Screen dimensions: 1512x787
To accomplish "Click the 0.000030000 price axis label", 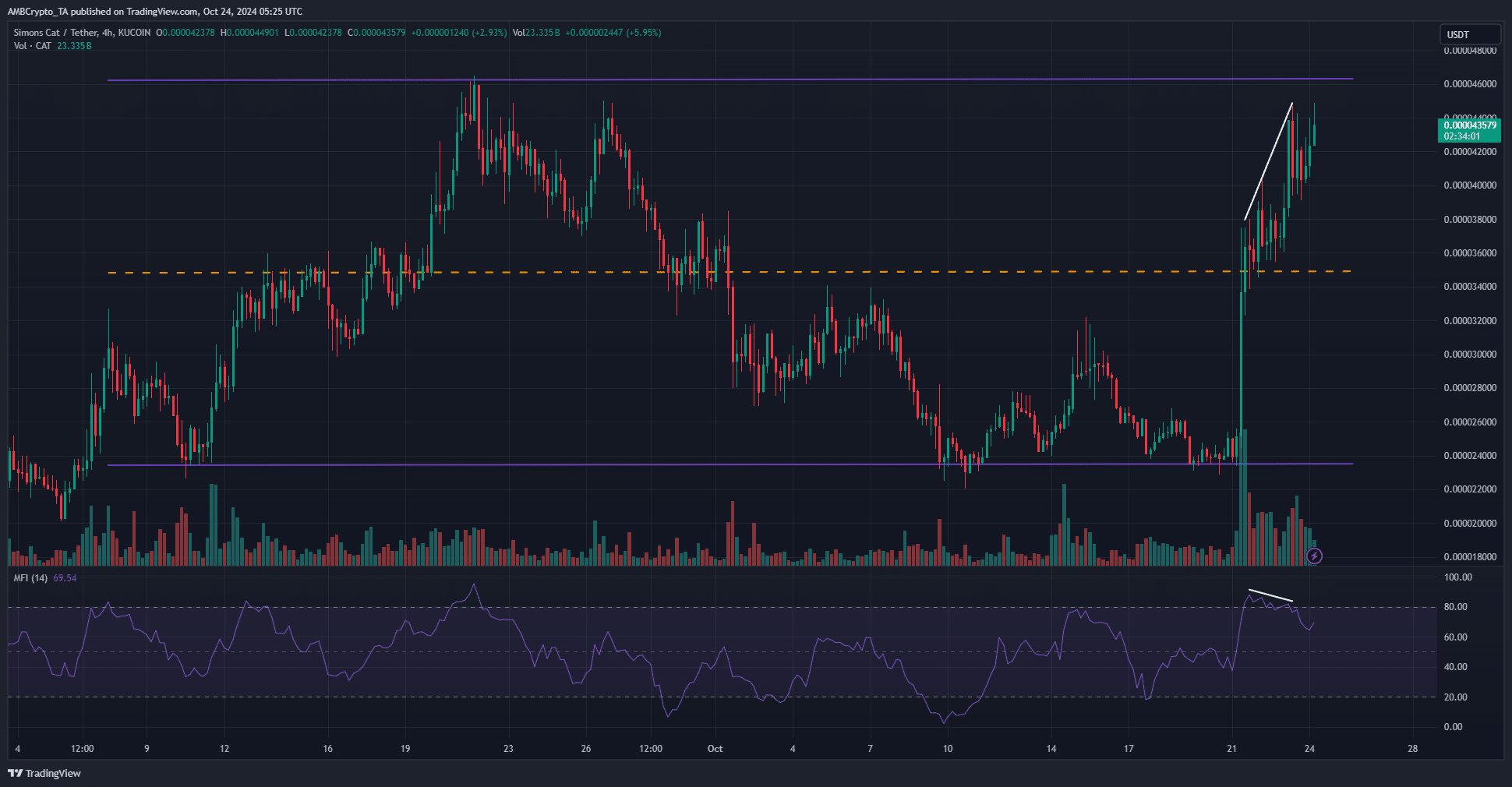I will pyautogui.click(x=1470, y=355).
